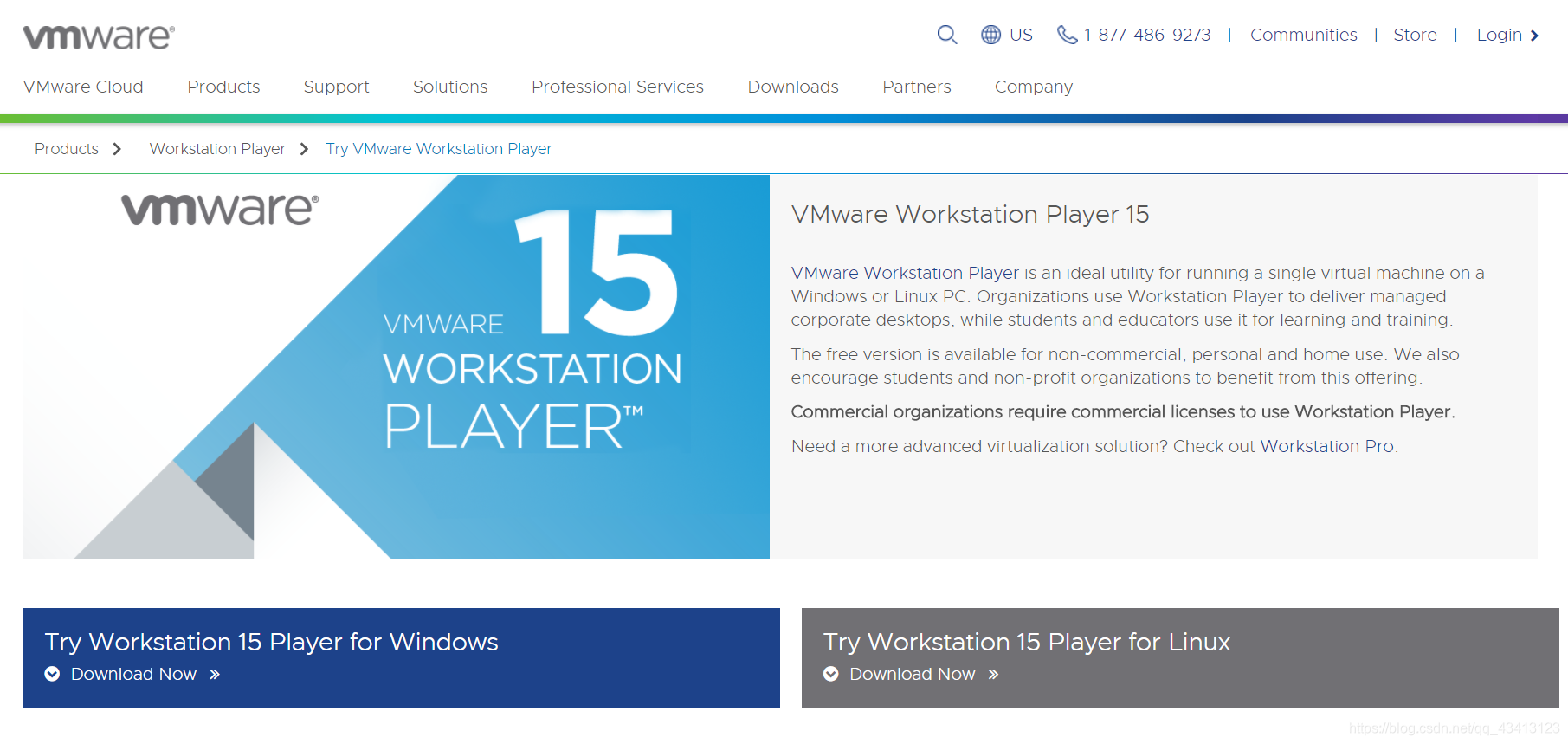Open the US region selector

1021,35
